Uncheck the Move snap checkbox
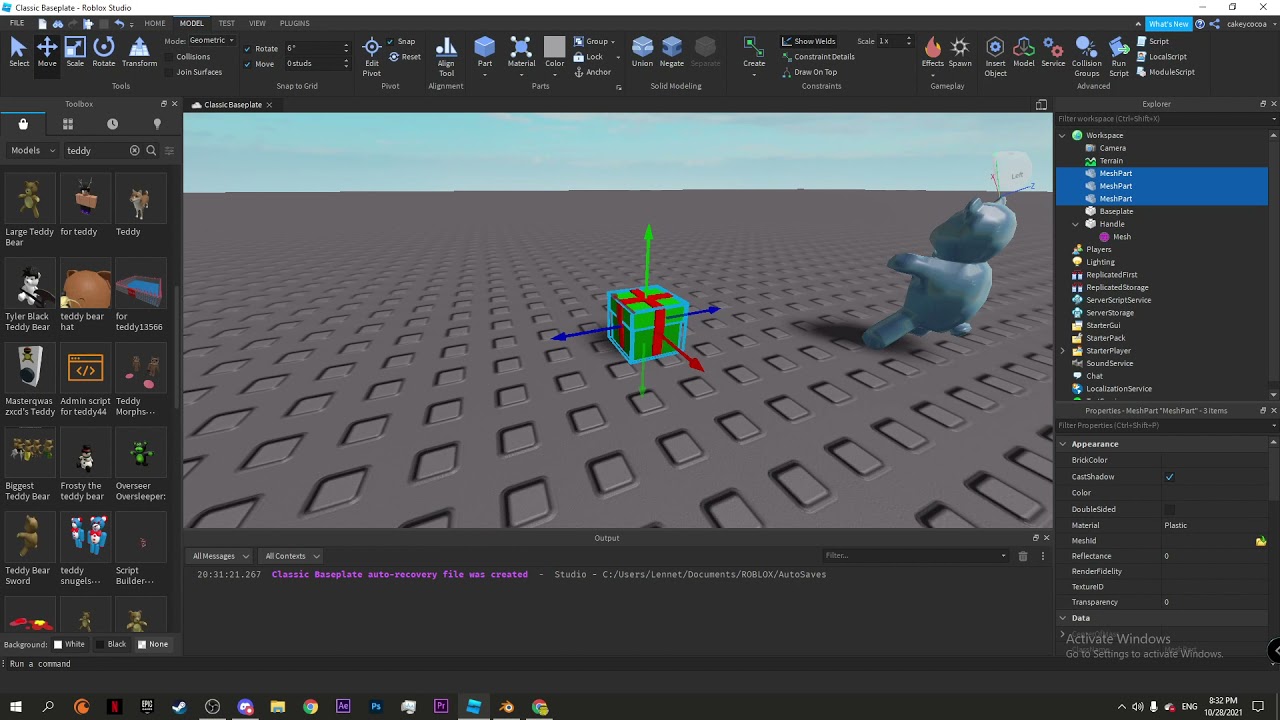The height and width of the screenshot is (720, 1280). pos(248,64)
